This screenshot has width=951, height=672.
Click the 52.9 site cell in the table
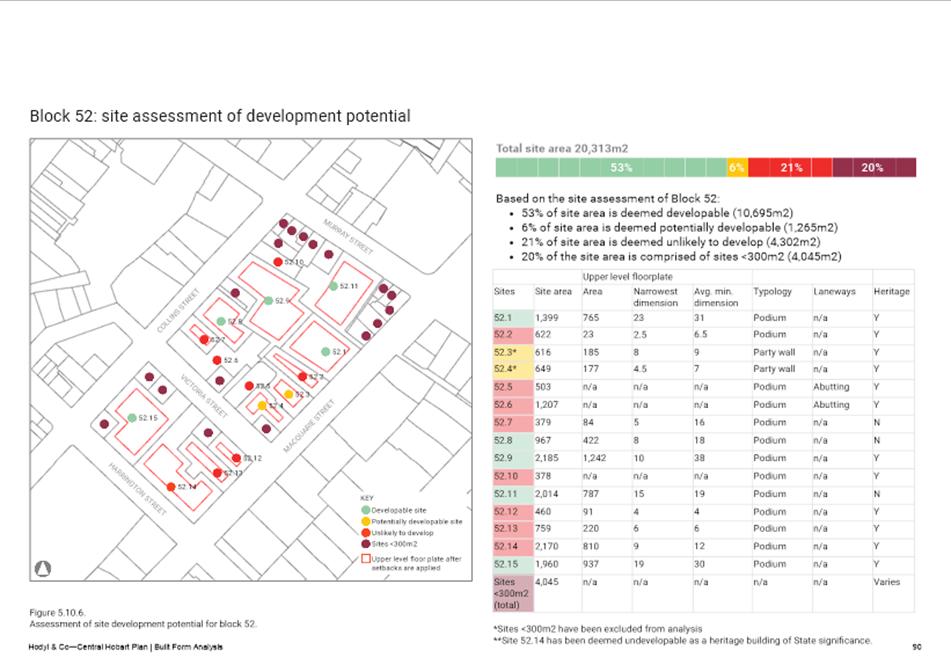(x=513, y=458)
